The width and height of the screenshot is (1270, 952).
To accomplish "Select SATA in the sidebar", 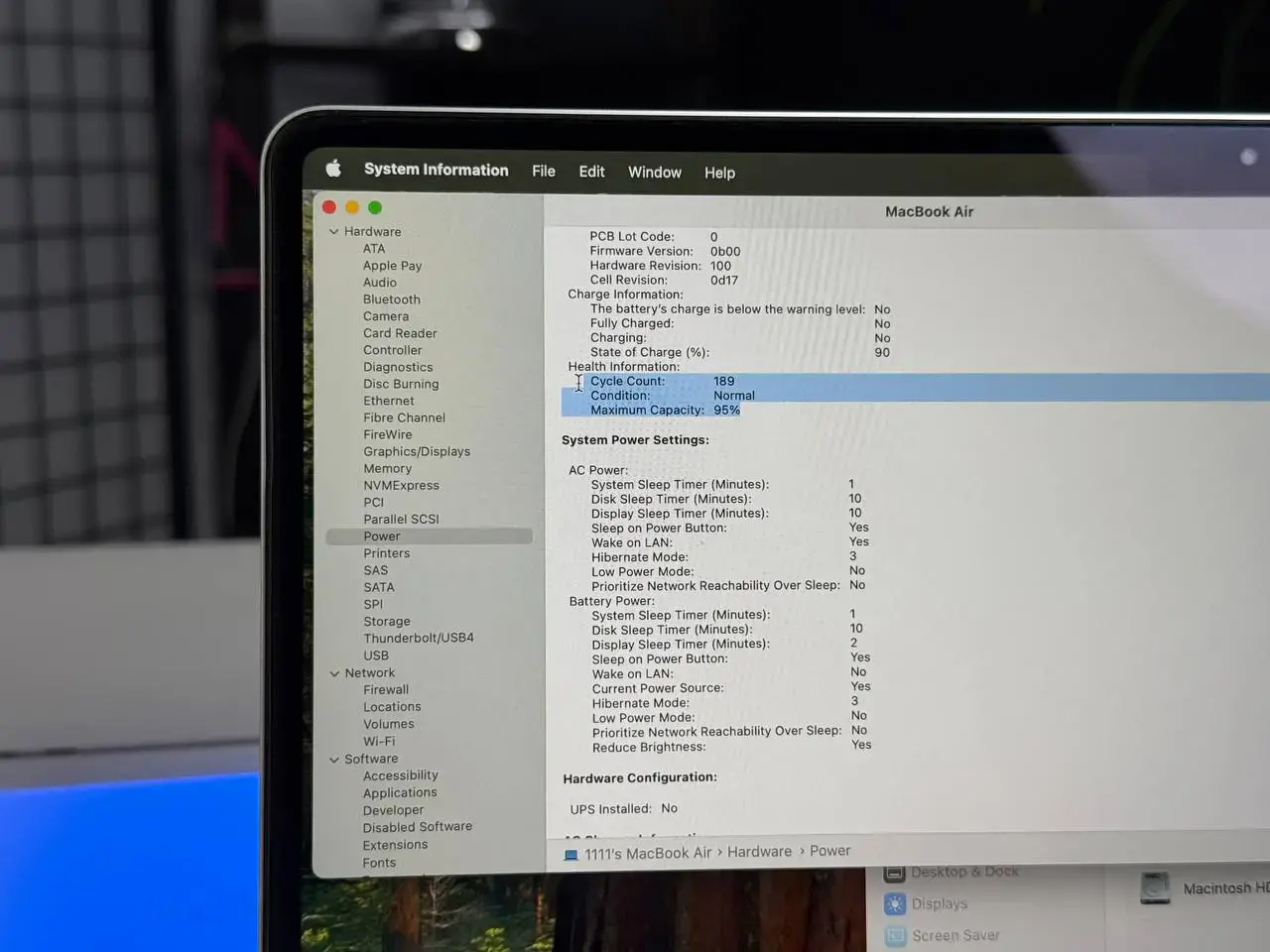I will tap(378, 587).
